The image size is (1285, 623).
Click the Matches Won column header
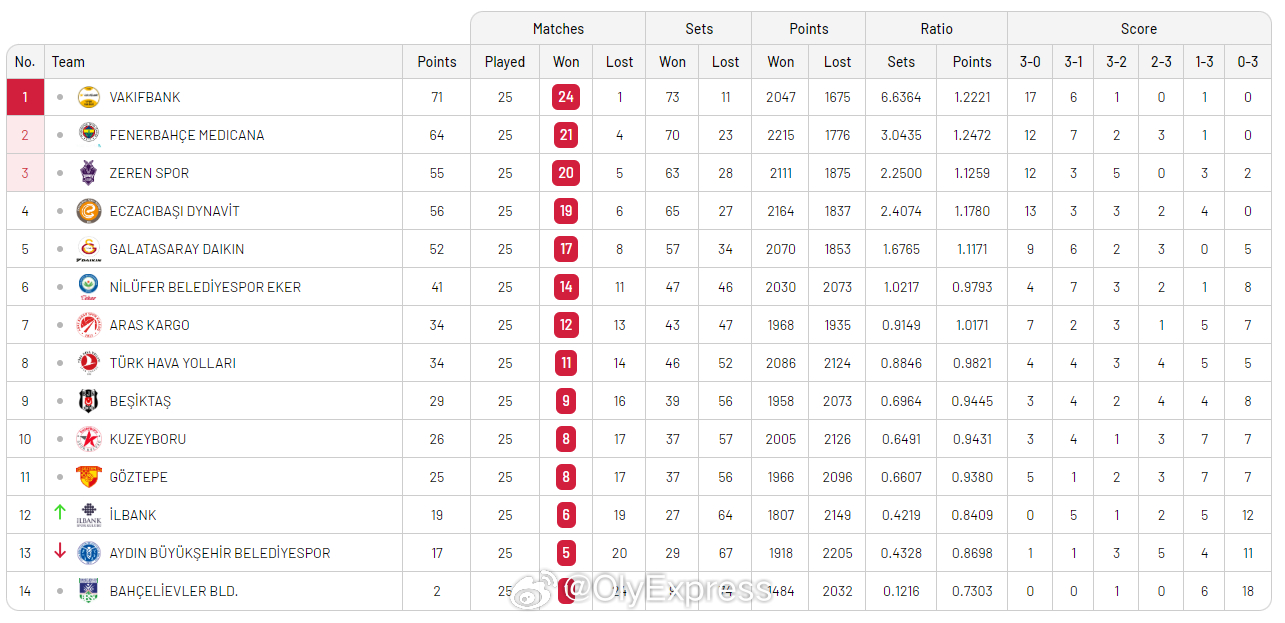point(566,62)
